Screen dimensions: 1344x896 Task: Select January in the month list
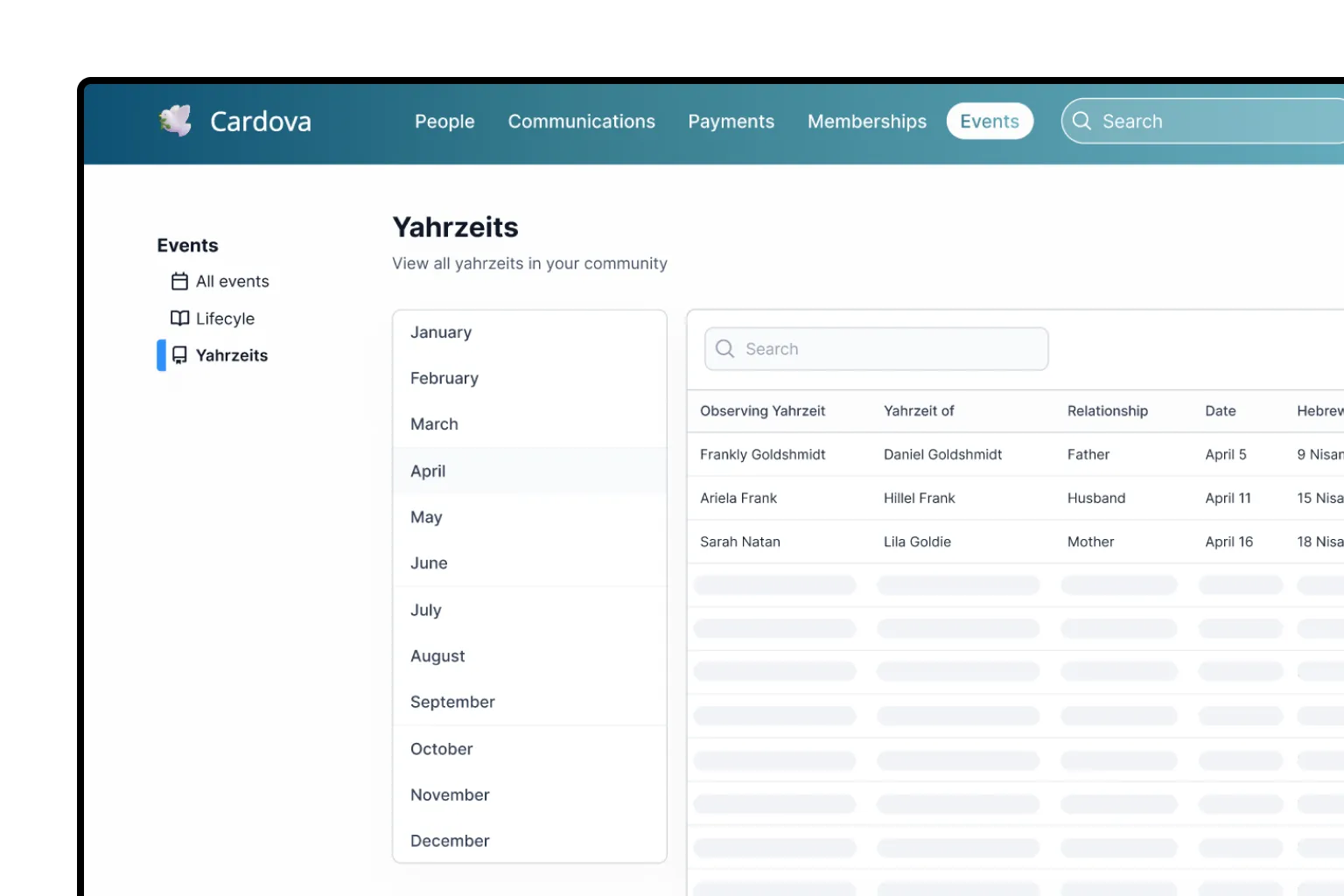[530, 332]
